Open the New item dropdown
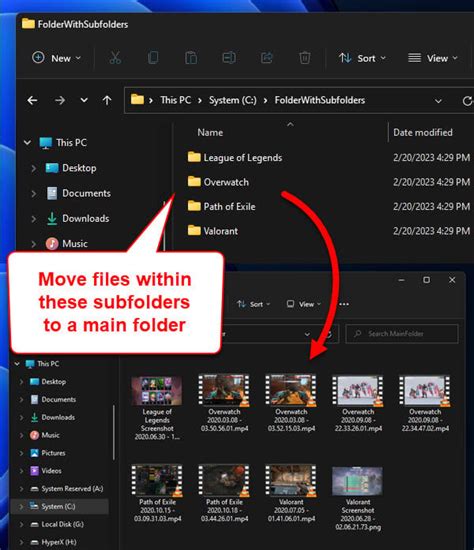Screen dimensions: 474x550 point(56,58)
